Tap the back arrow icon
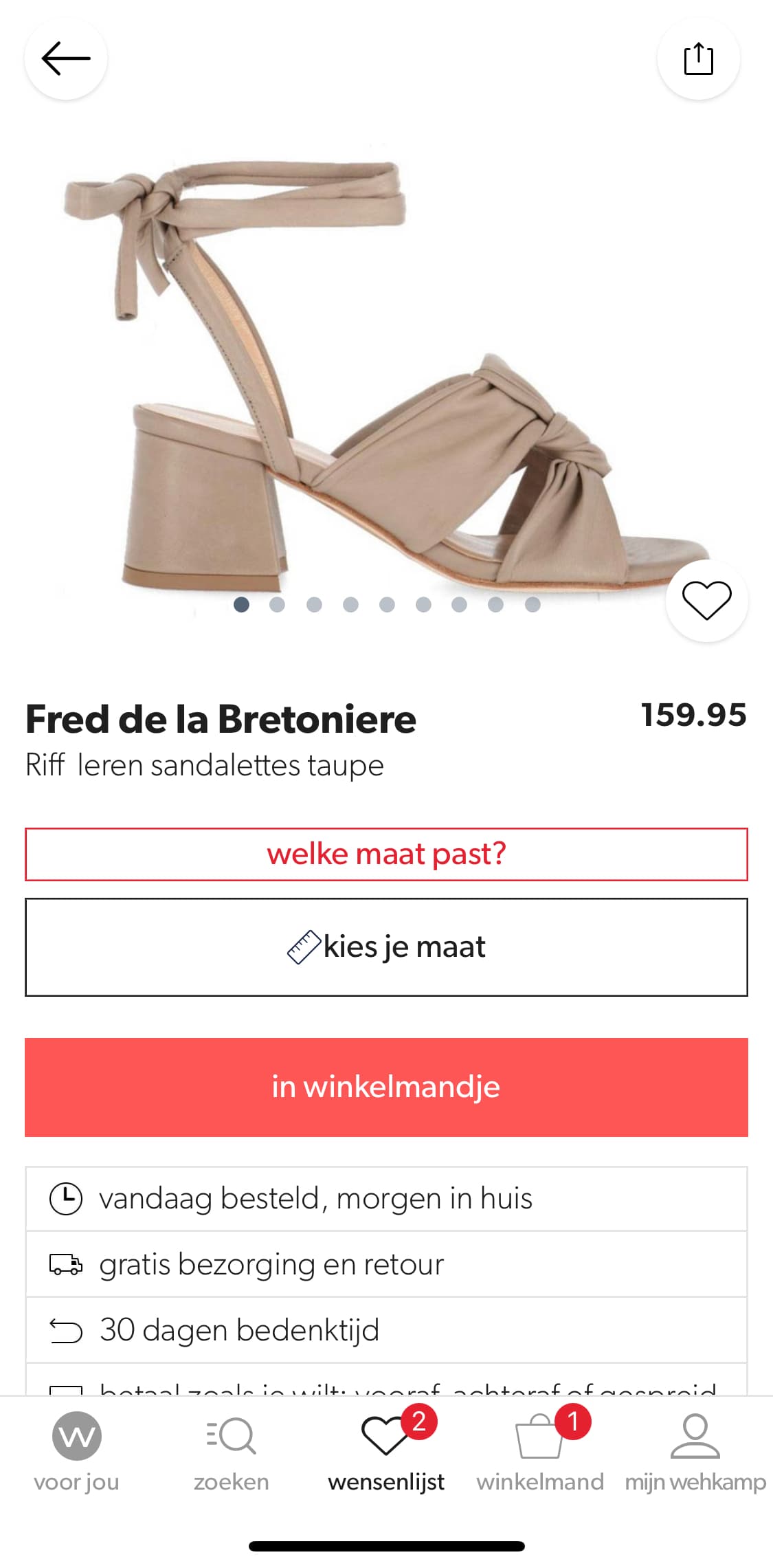The height and width of the screenshot is (1568, 773). [x=66, y=58]
